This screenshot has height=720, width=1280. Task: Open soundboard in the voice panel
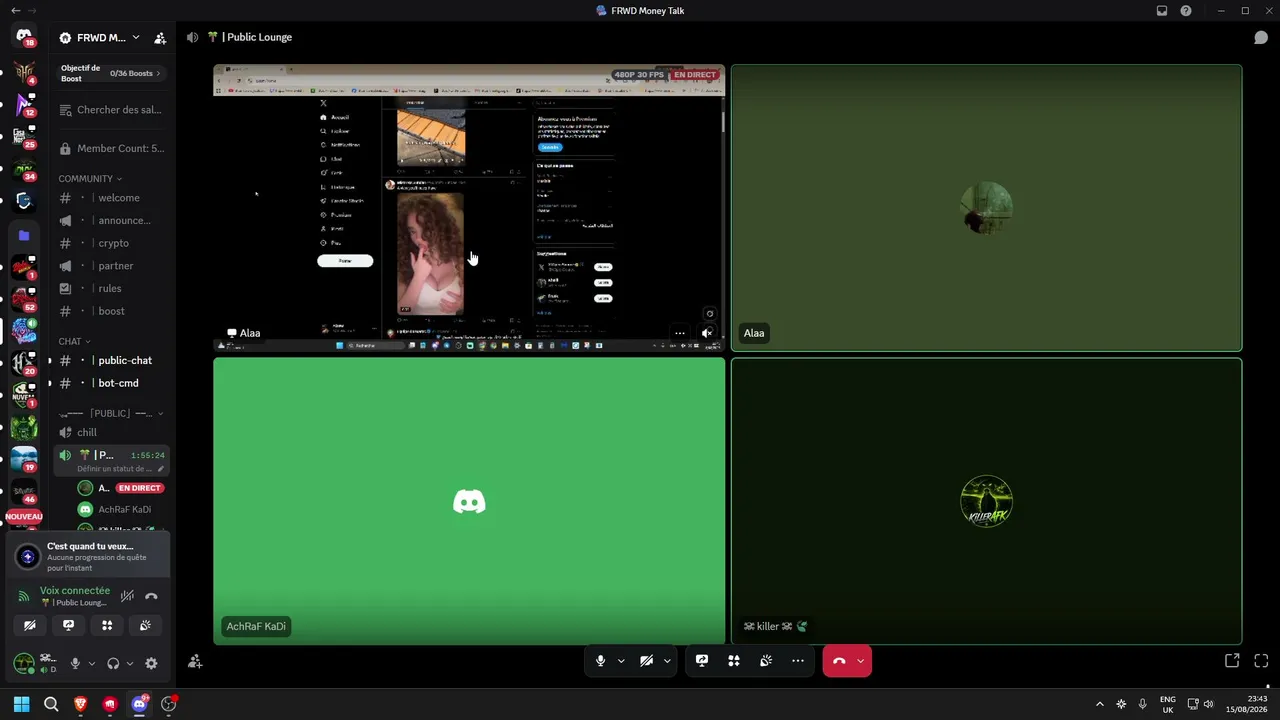coord(145,625)
